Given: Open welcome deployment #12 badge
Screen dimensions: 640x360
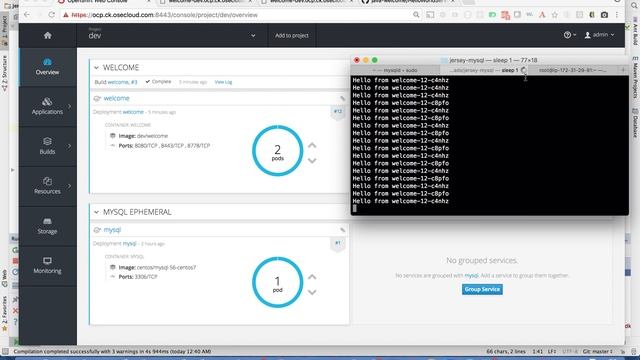Looking at the screenshot, I should tap(338, 112).
